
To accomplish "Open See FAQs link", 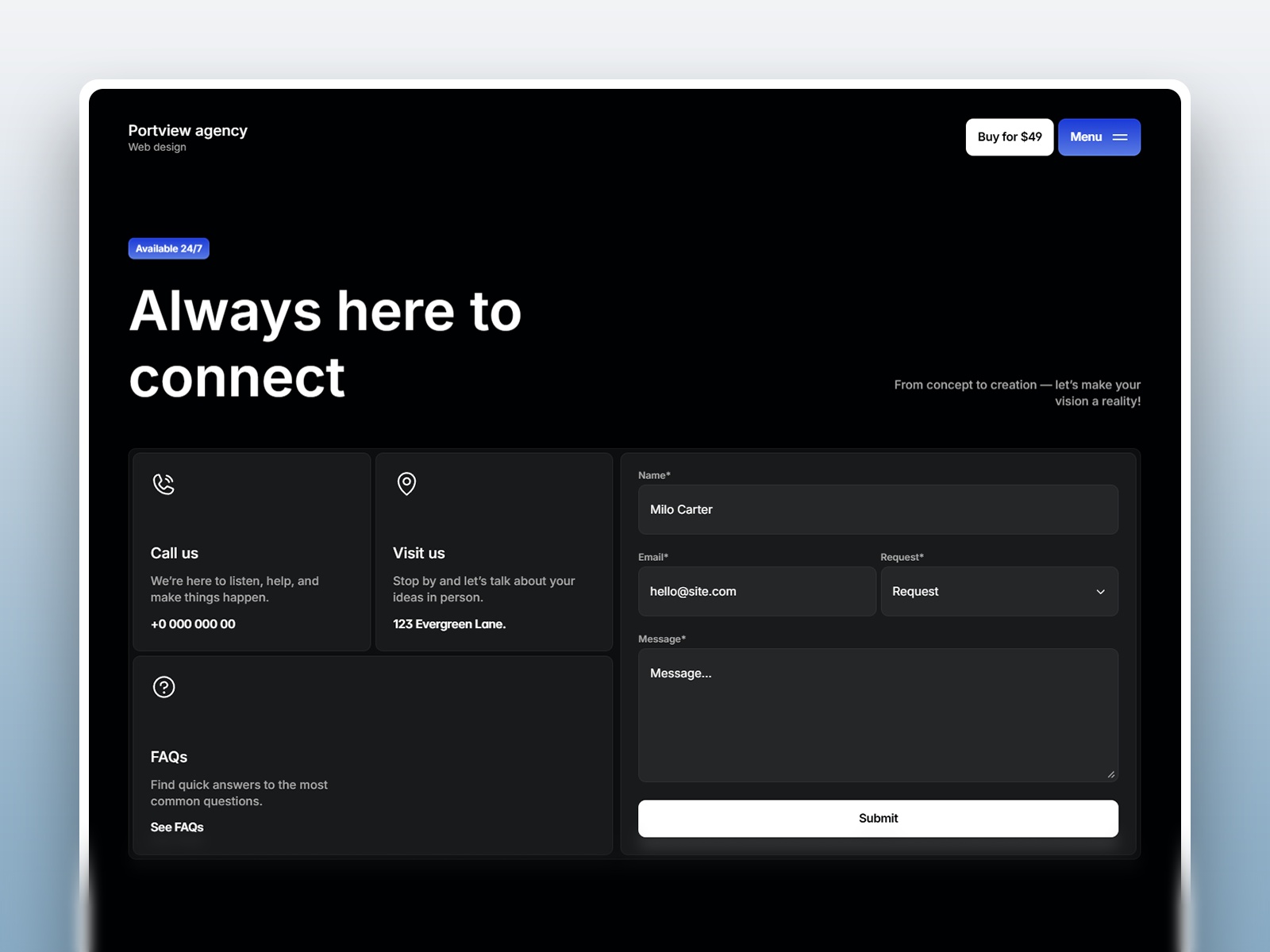I will pyautogui.click(x=177, y=827).
